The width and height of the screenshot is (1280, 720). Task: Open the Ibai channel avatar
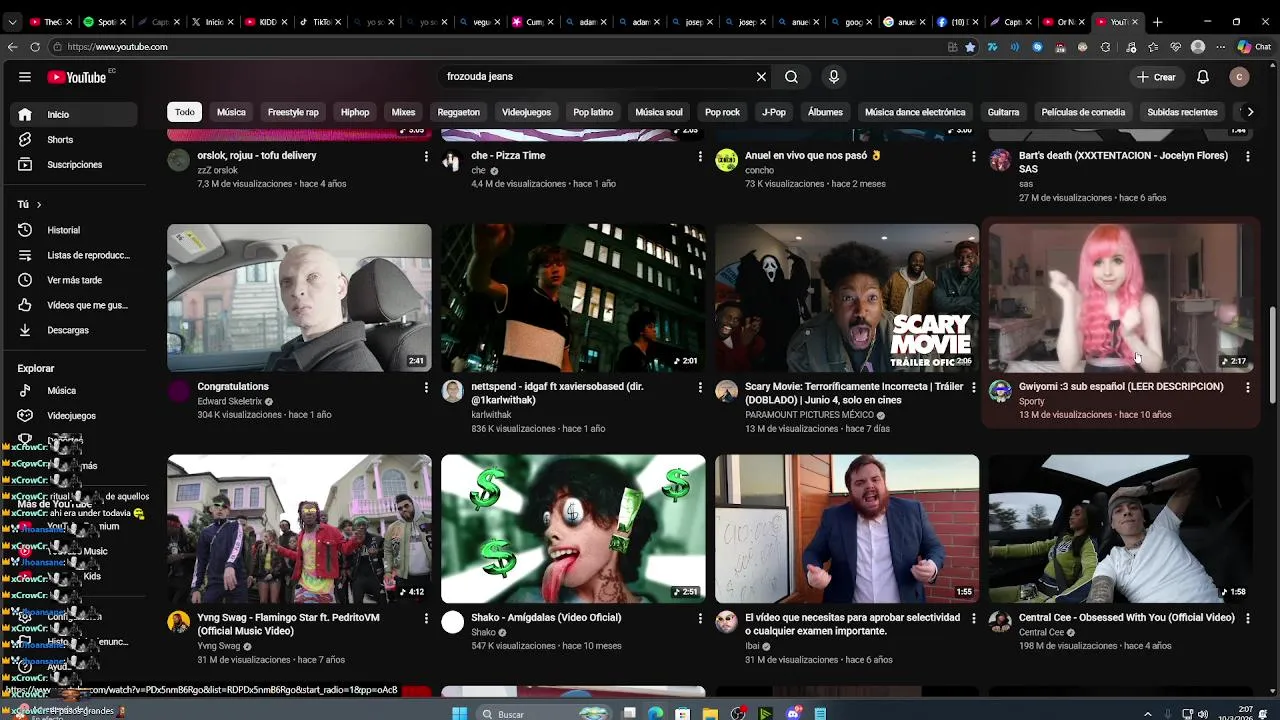(x=727, y=622)
